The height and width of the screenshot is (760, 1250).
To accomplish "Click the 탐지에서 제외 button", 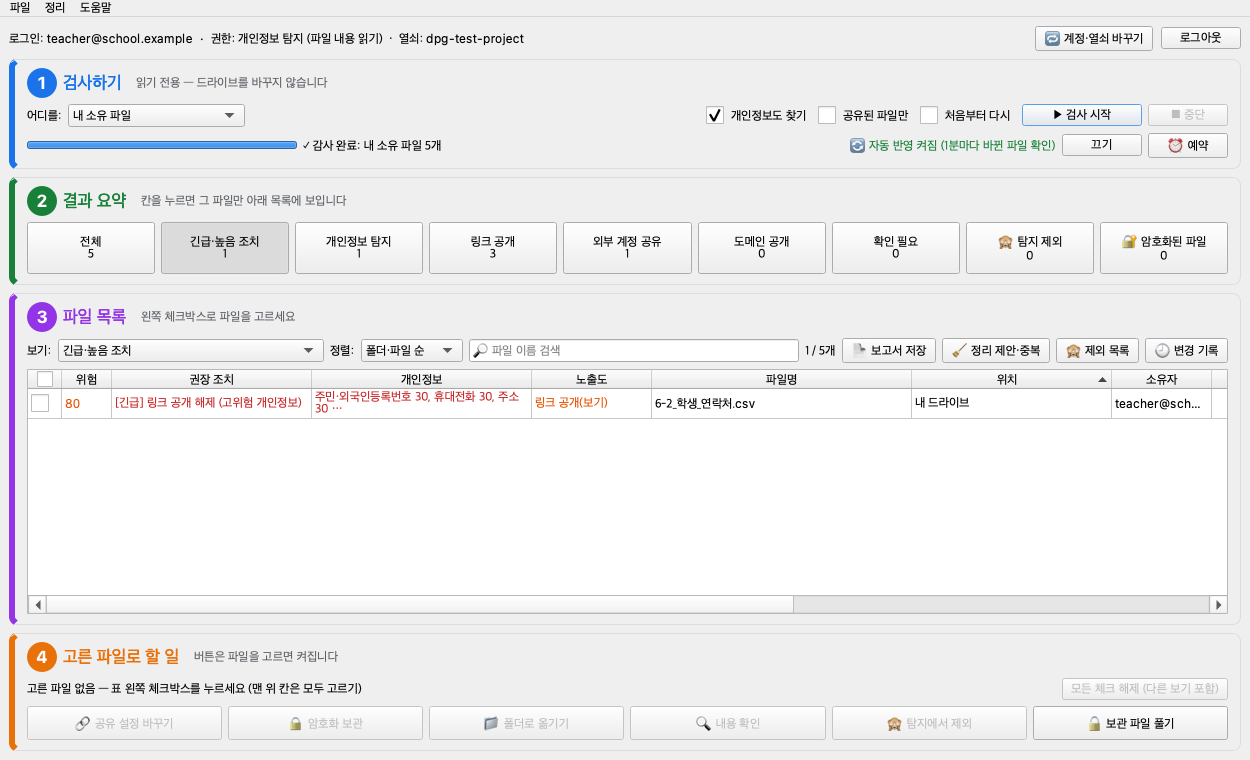I will point(929,722).
